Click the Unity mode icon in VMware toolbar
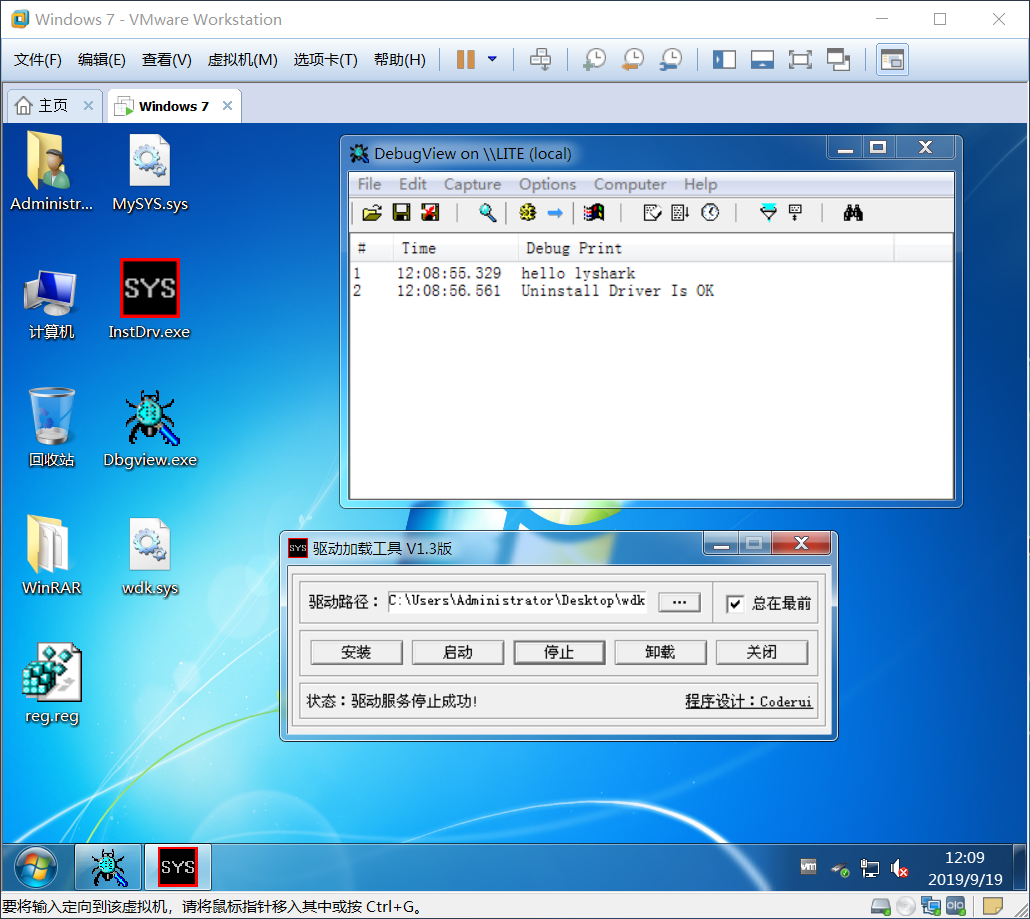Viewport: 1030px width, 919px height. pos(838,60)
